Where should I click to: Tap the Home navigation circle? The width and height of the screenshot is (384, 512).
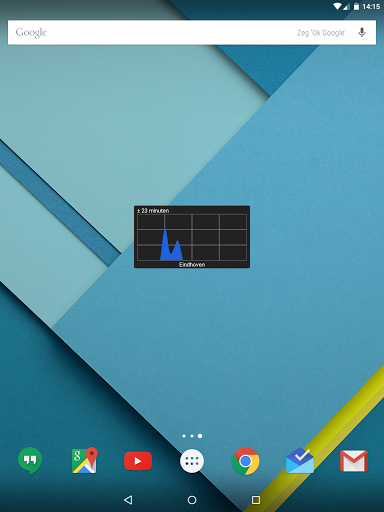point(192,500)
